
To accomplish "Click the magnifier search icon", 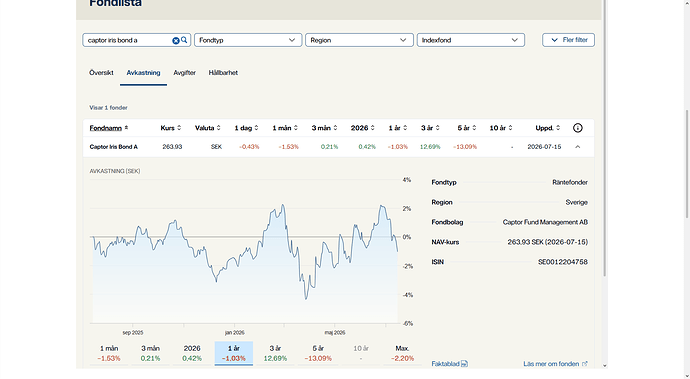I will click(184, 40).
